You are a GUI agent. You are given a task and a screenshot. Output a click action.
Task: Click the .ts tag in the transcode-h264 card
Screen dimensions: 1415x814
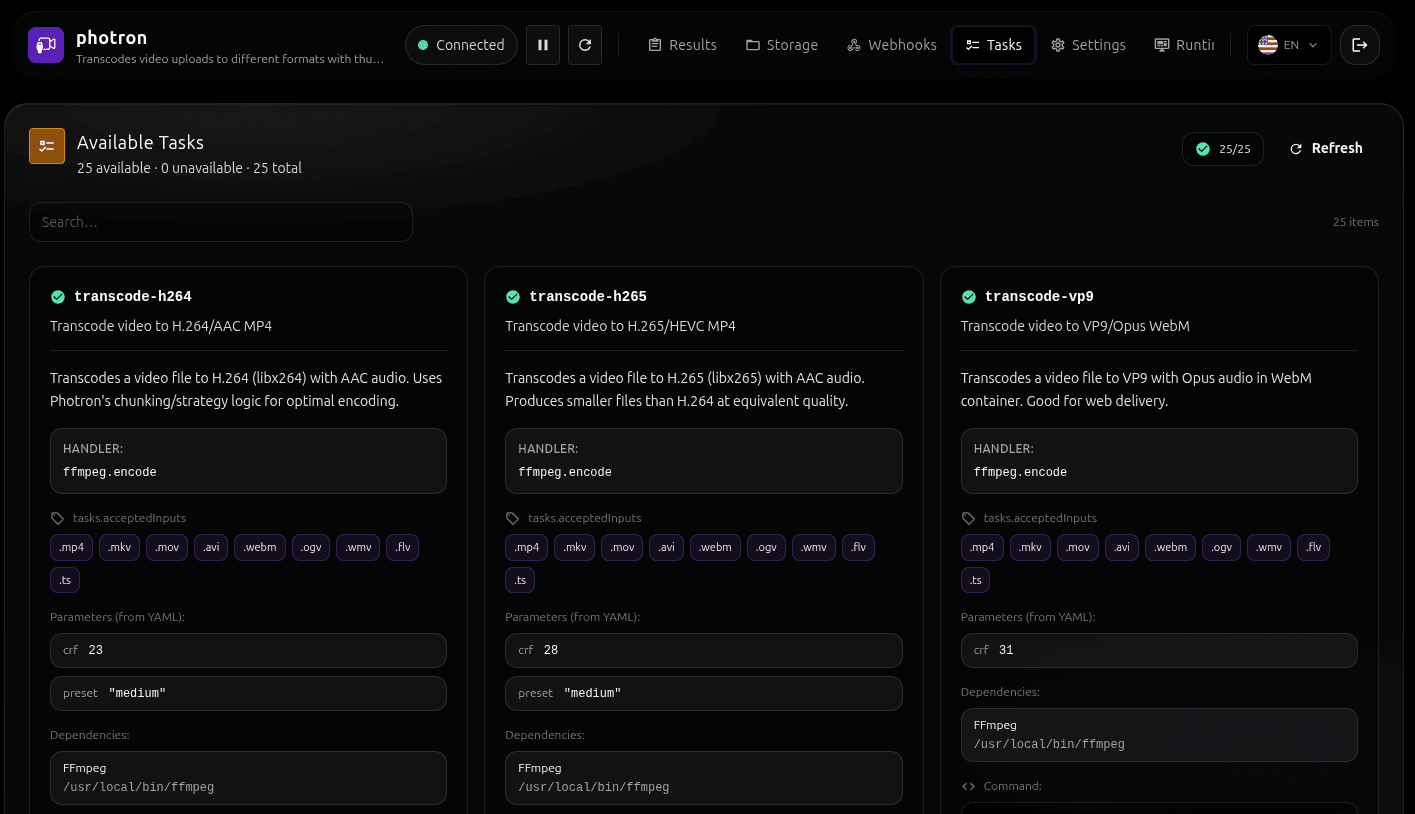tap(65, 580)
